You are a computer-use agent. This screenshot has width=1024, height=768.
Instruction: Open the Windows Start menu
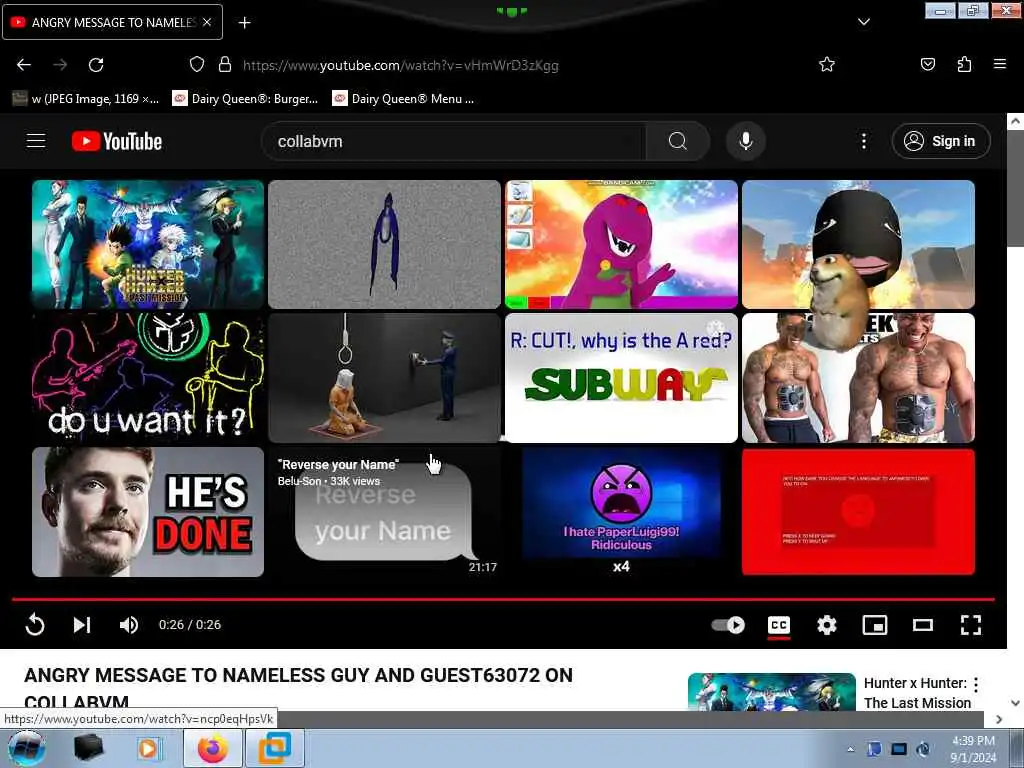click(x=26, y=748)
